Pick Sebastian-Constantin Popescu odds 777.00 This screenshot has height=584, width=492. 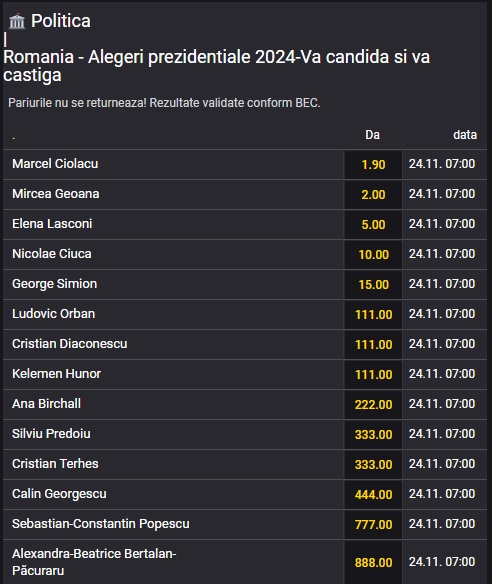coord(373,524)
